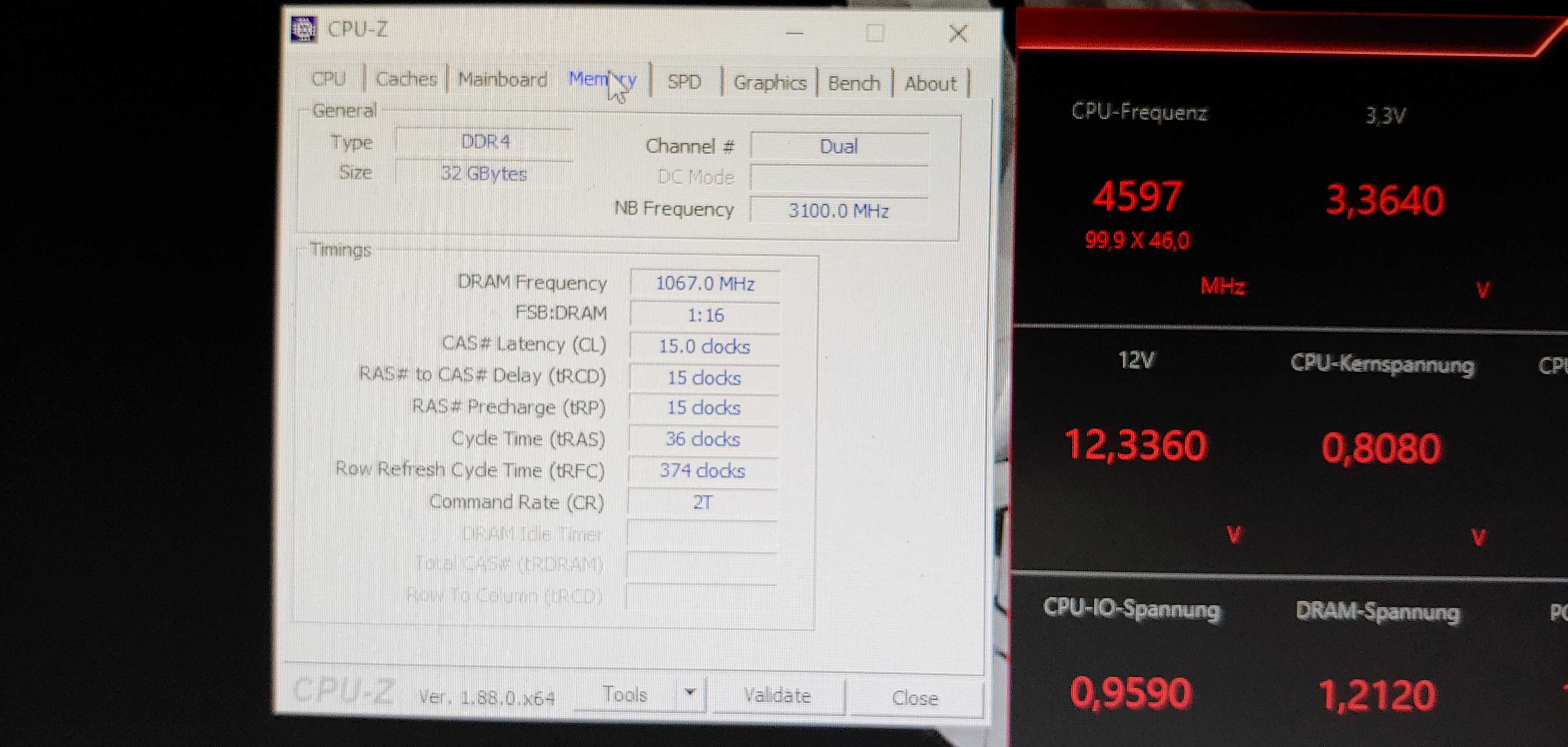Viewport: 1568px width, 747px height.
Task: Click the CPU-Frequenz 4597 readout
Action: (1137, 196)
